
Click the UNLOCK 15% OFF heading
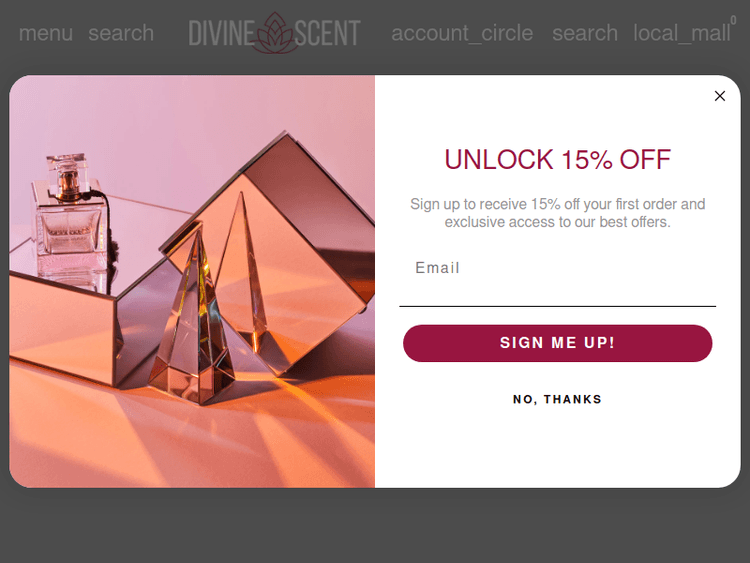pyautogui.click(x=557, y=159)
